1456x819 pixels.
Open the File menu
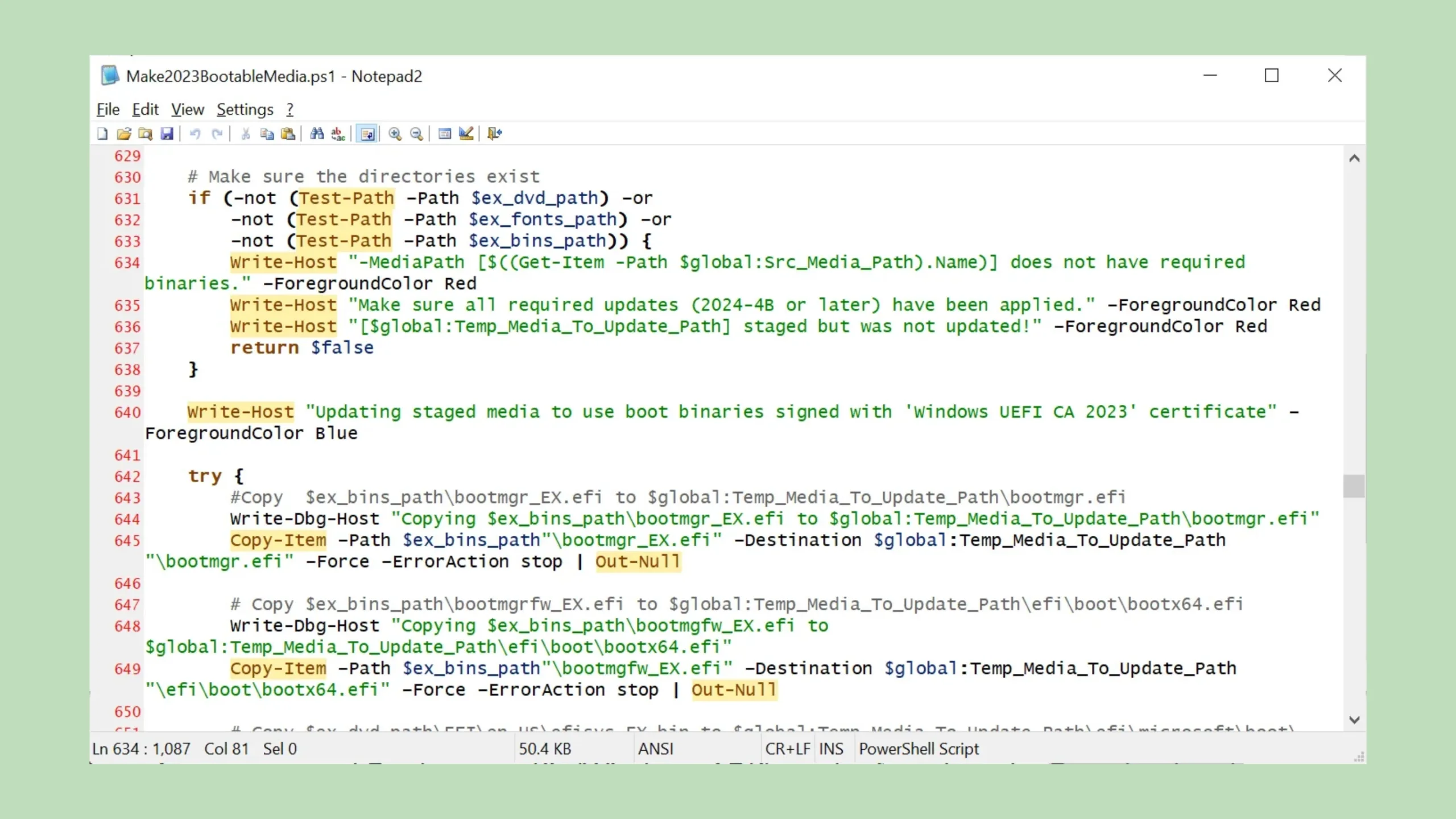(x=108, y=109)
